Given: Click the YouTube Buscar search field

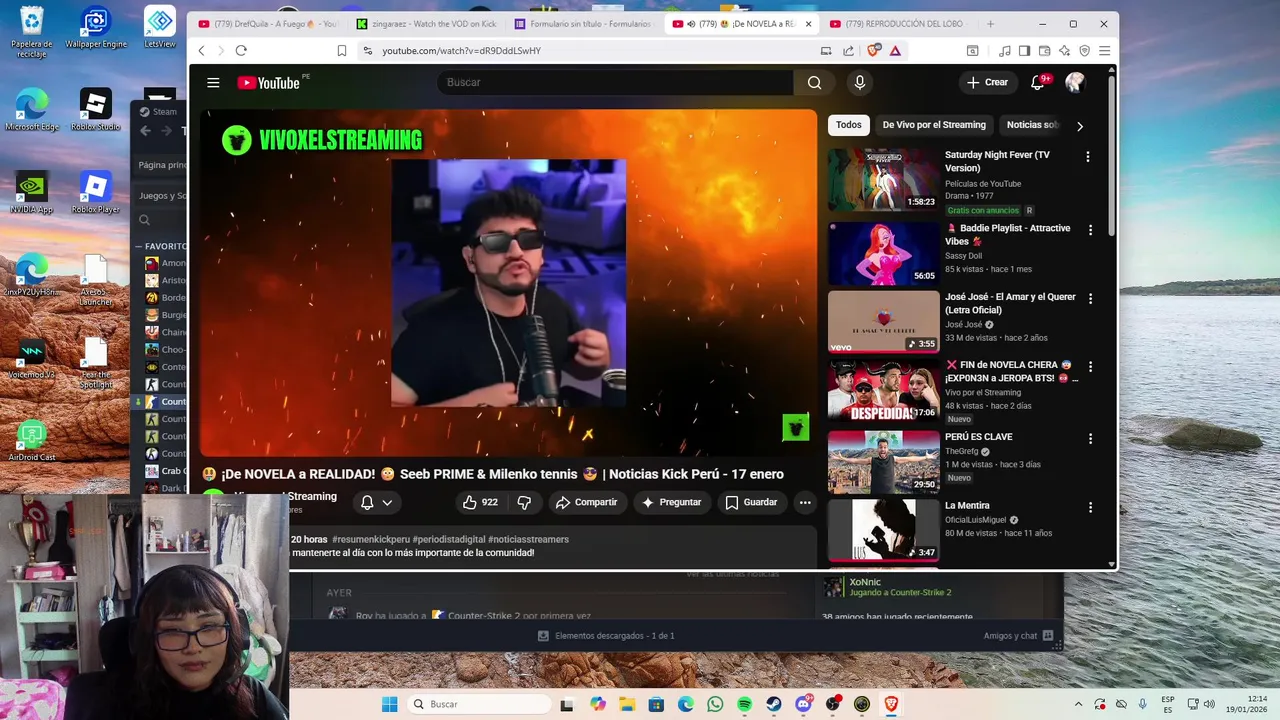Looking at the screenshot, I should [x=615, y=83].
